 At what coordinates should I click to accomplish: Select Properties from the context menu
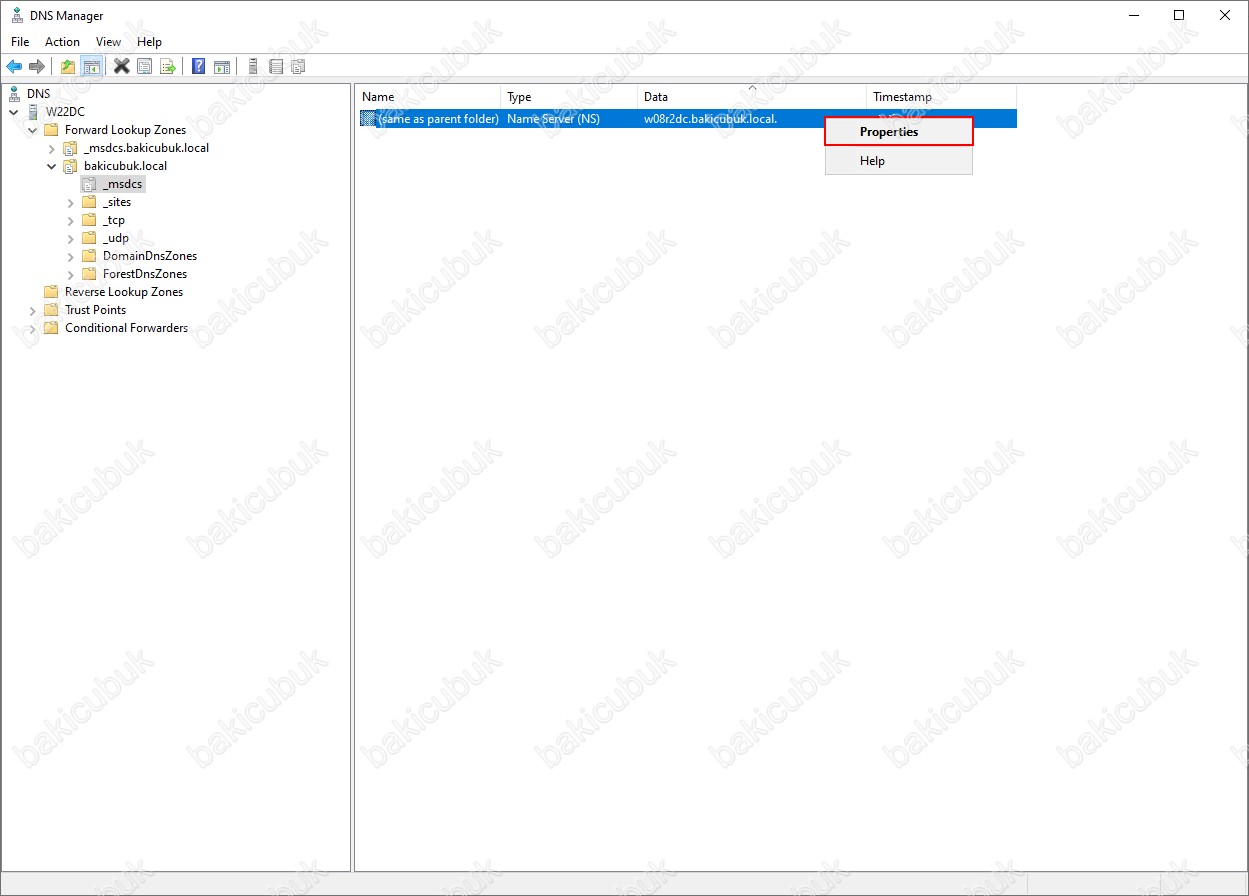888,132
